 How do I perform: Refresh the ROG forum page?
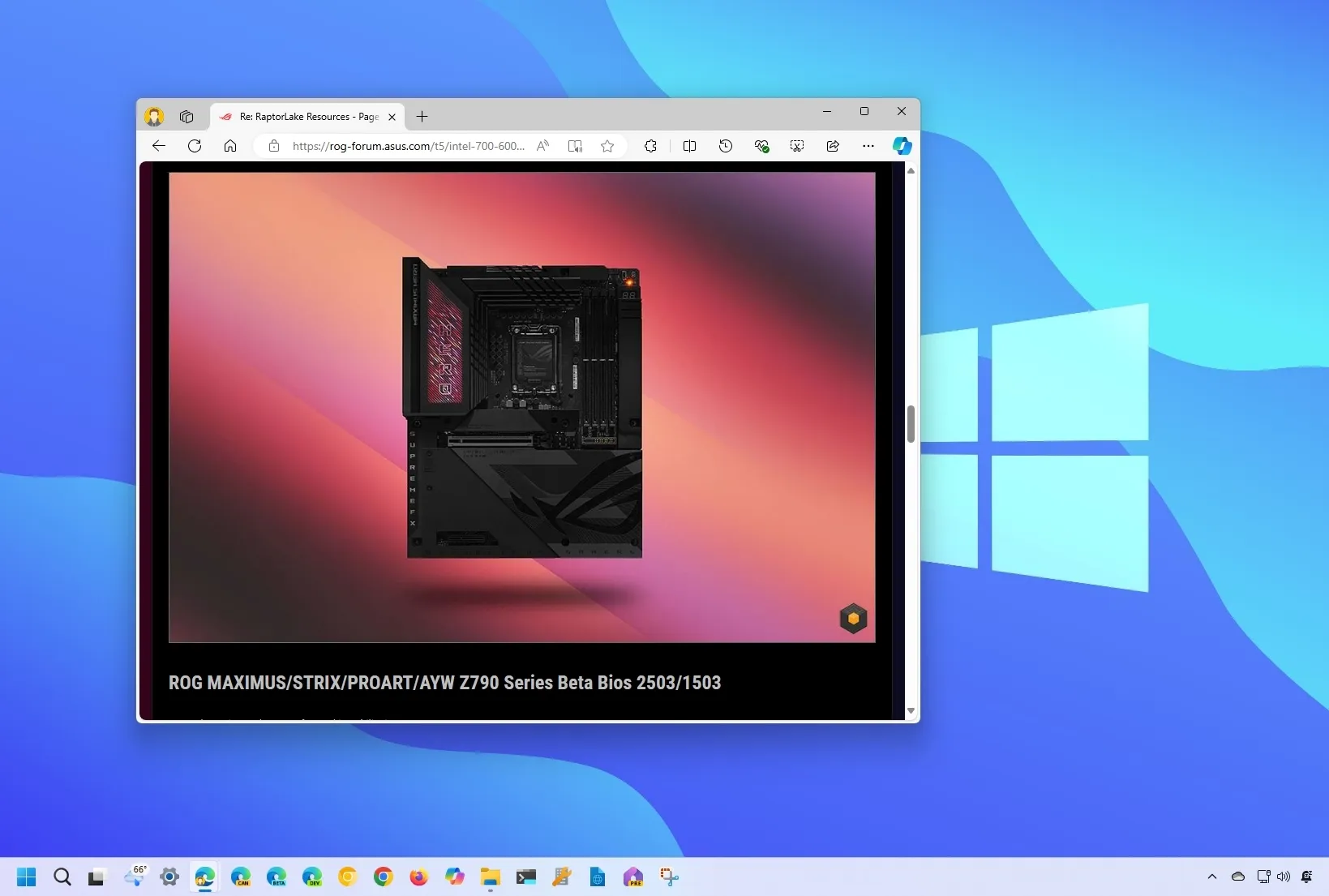[194, 146]
